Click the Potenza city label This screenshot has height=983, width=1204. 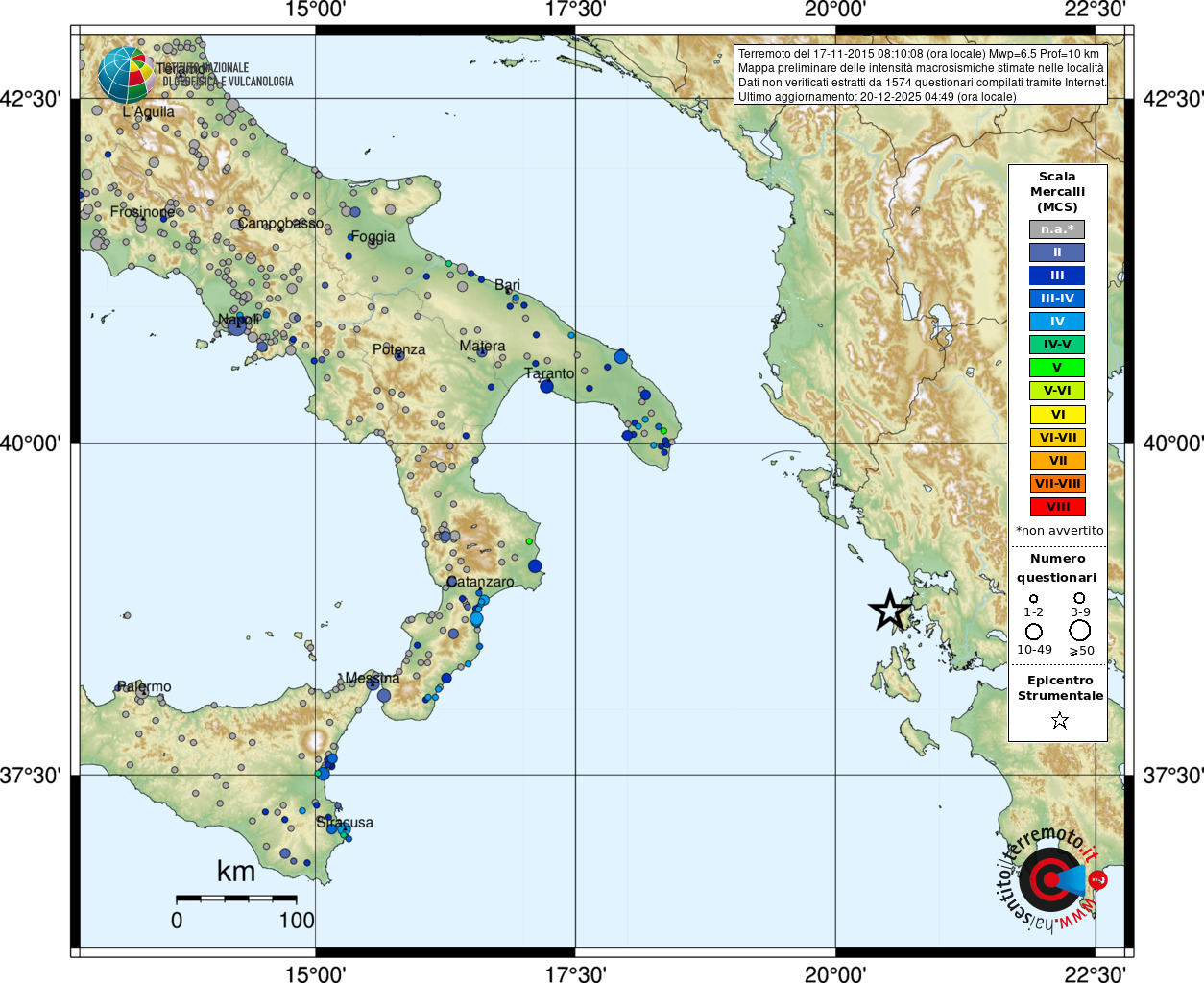point(398,349)
